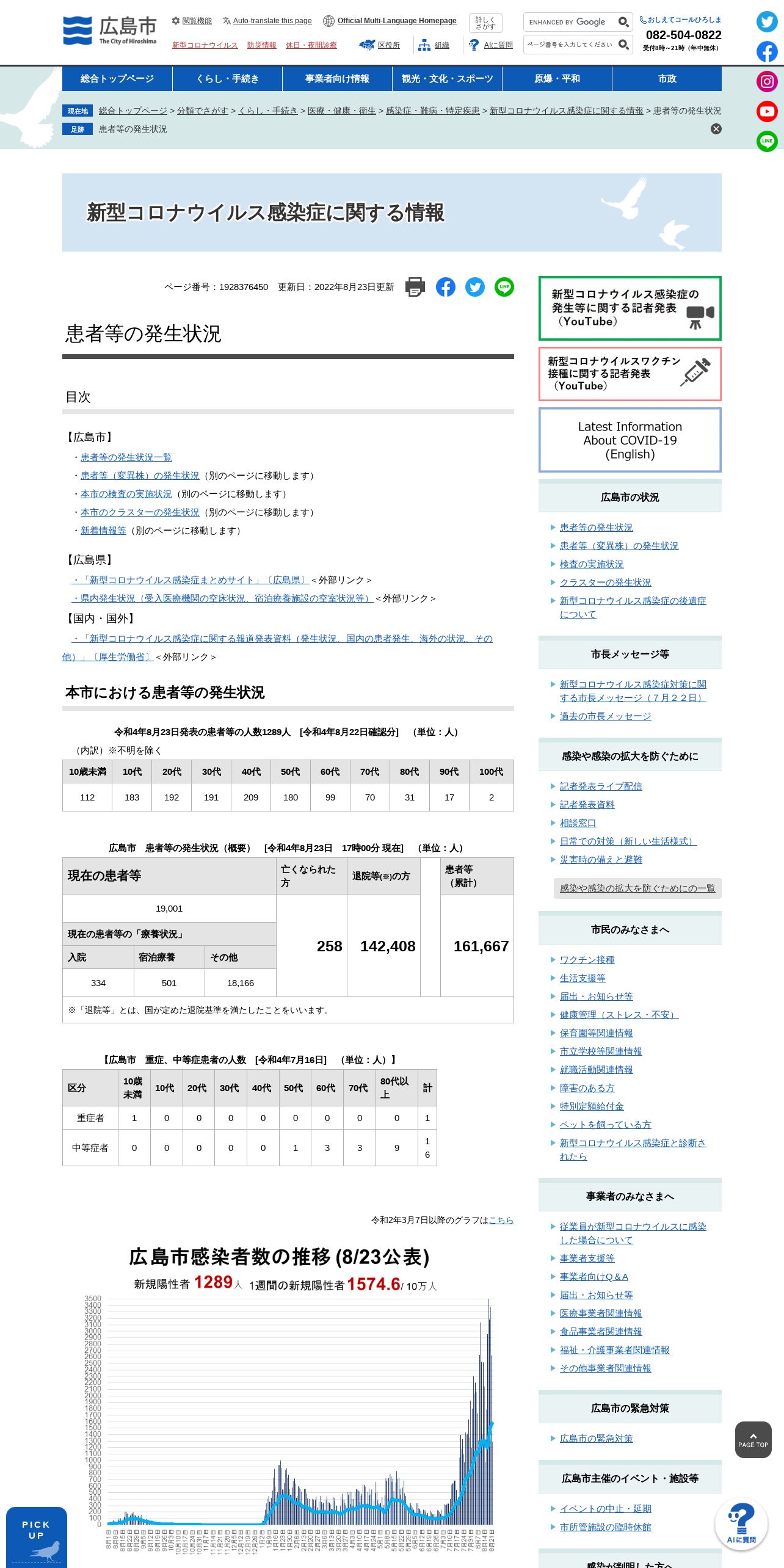
Task: Focus the Google enhanced search field
Action: click(570, 22)
